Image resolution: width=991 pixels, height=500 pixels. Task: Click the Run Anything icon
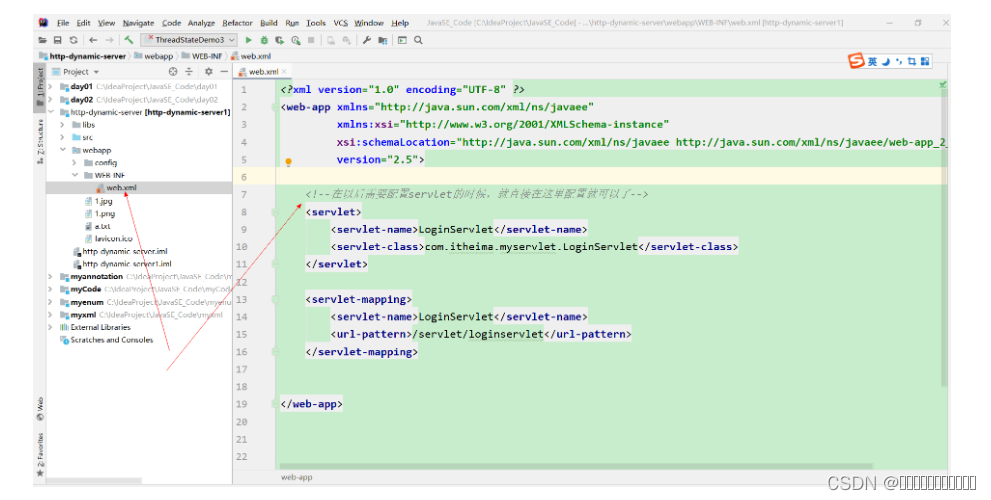(402, 40)
